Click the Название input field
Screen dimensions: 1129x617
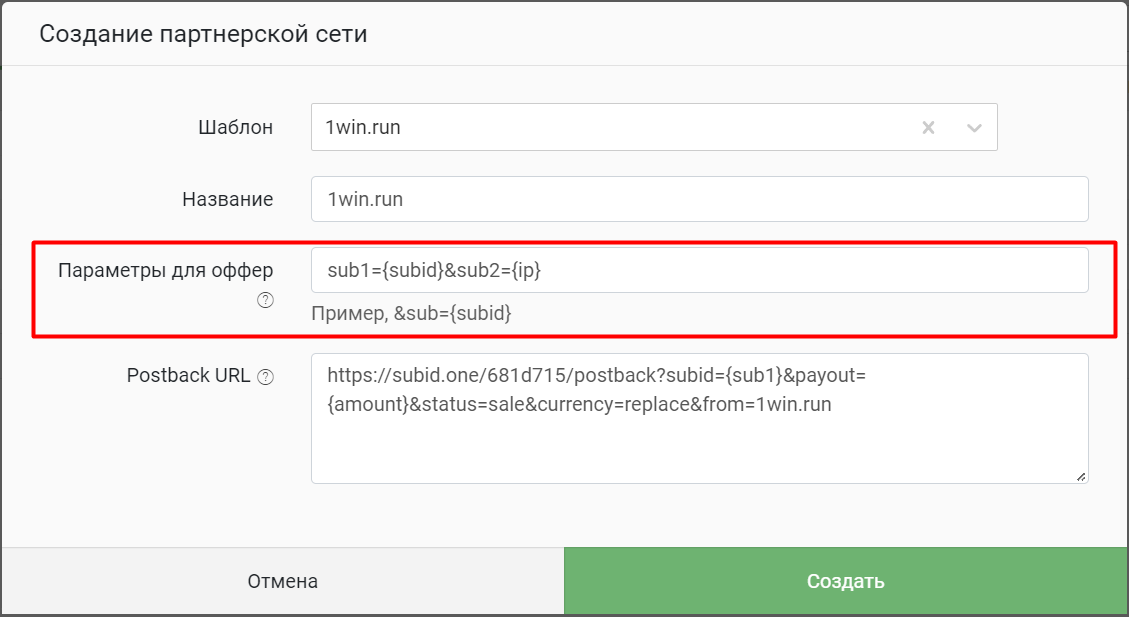click(x=699, y=199)
